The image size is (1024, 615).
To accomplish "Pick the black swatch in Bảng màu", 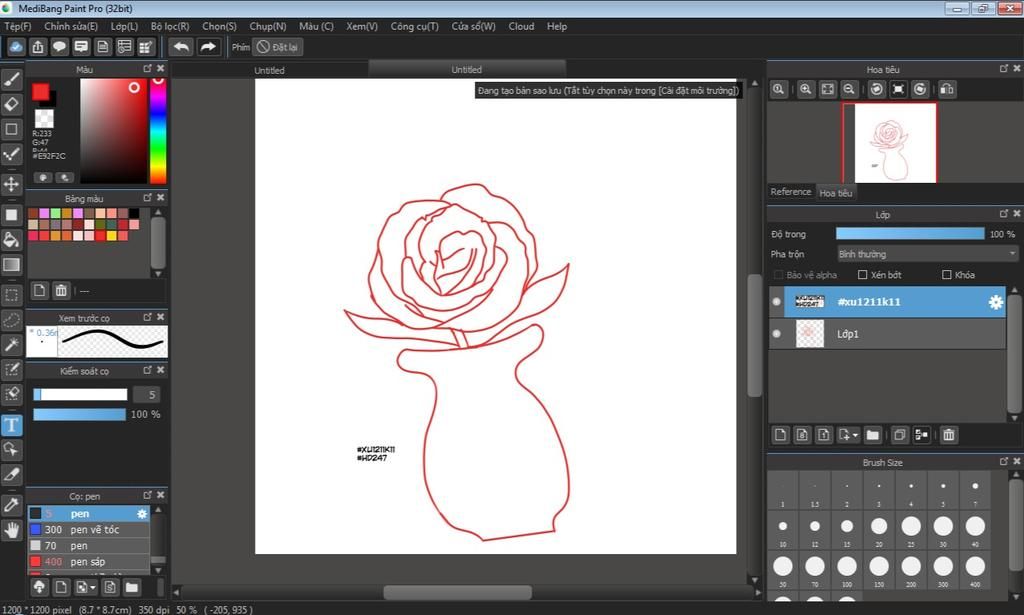I will pos(134,213).
